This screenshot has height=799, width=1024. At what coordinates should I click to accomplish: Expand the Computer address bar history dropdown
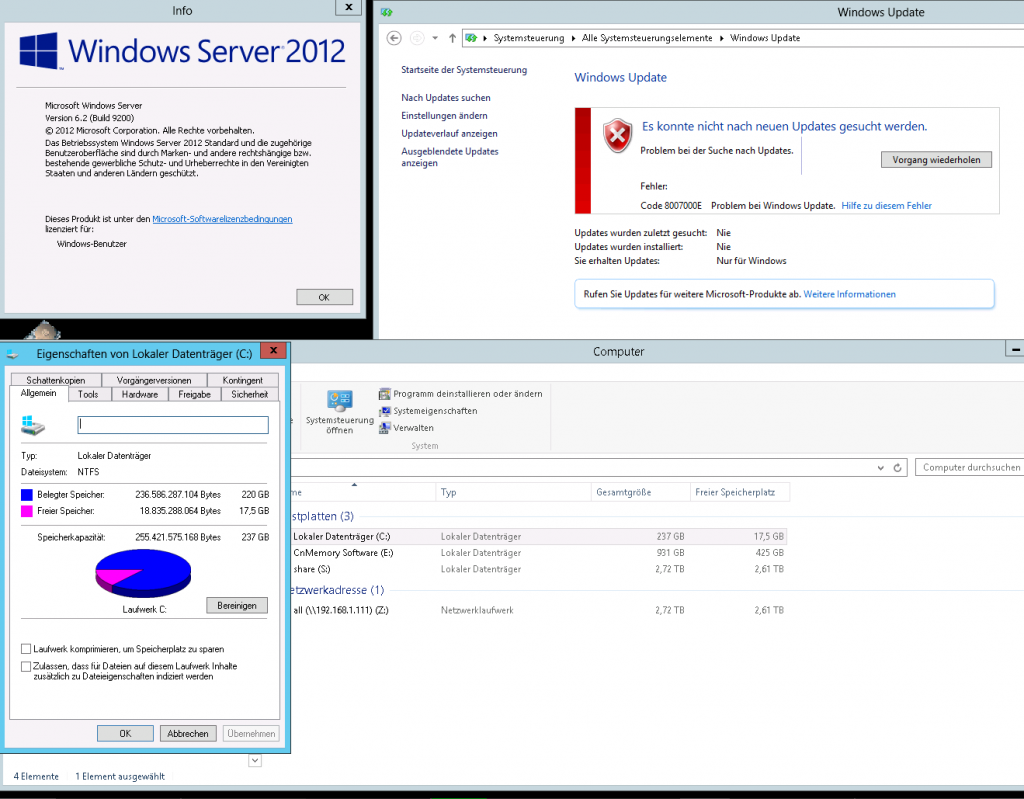[881, 468]
